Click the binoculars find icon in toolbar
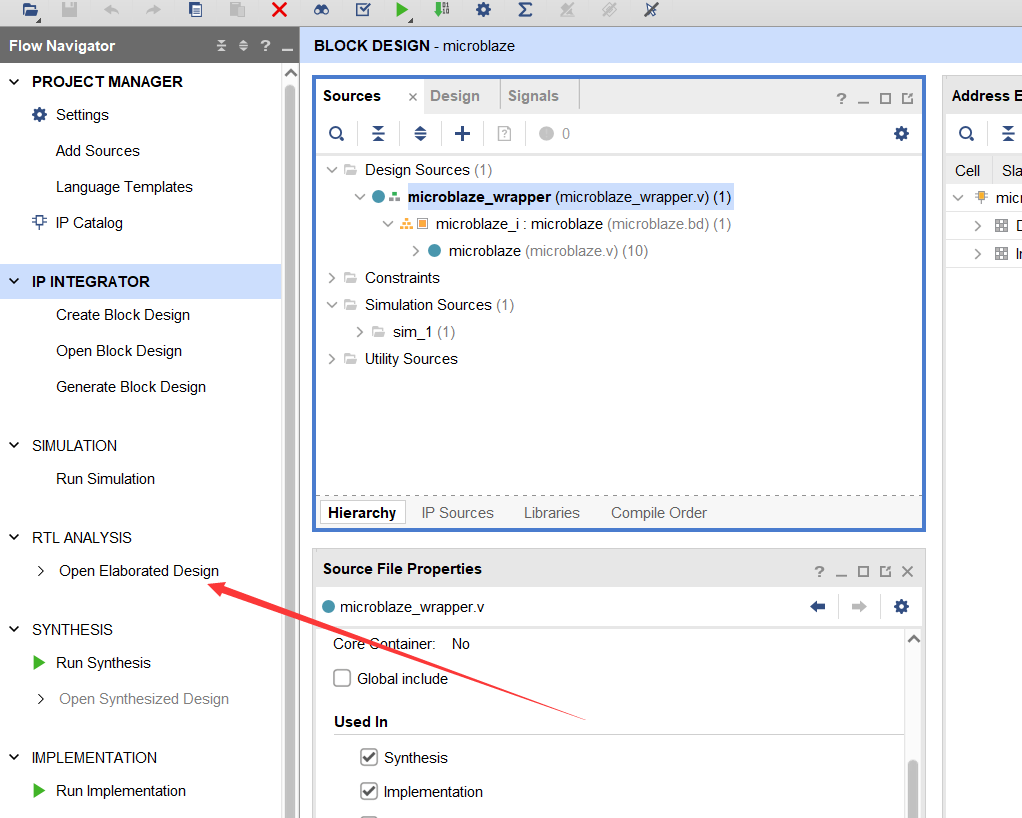The image size is (1022, 818). pyautogui.click(x=321, y=10)
